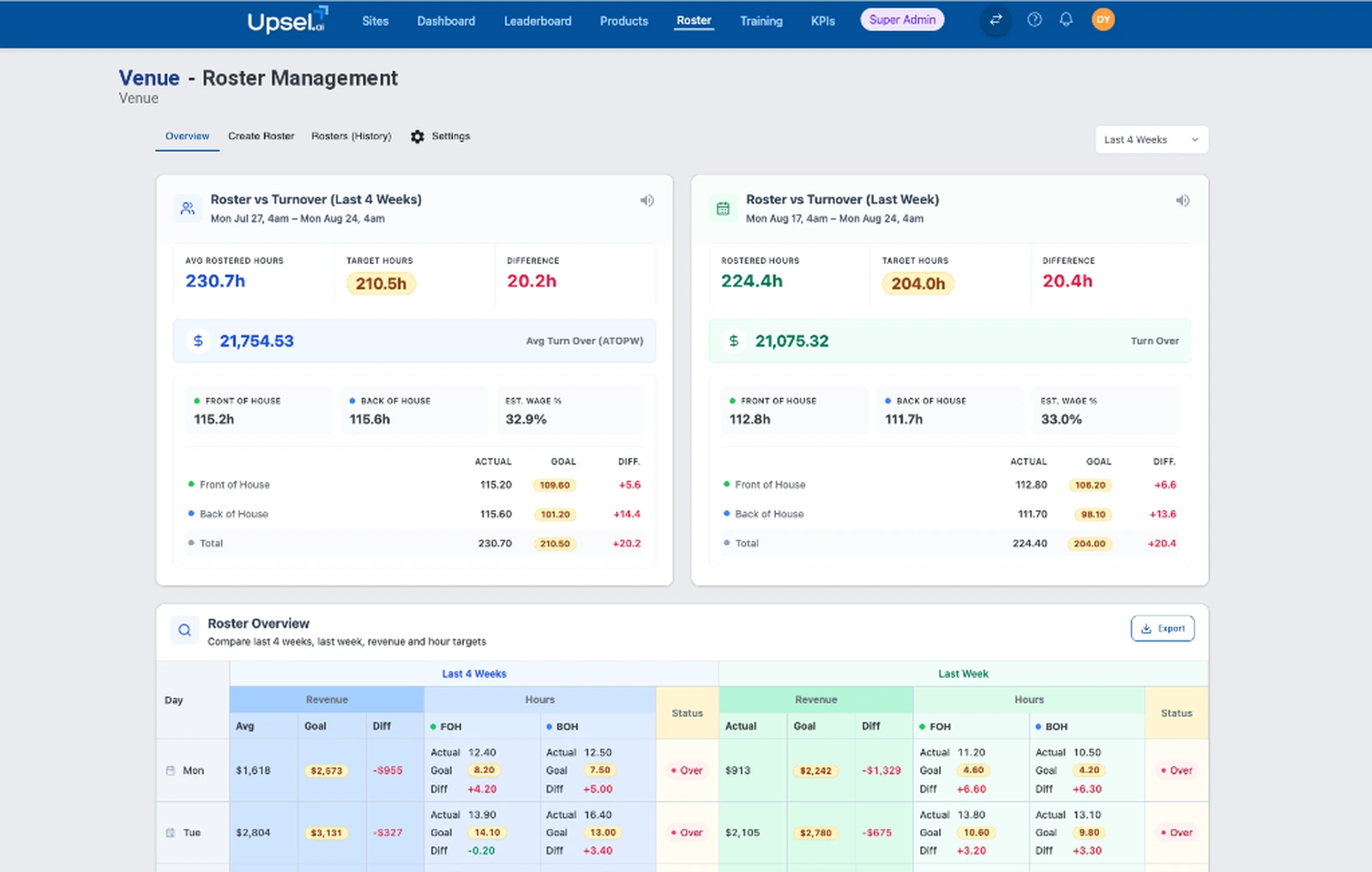Select the Roster nav item

(x=694, y=21)
